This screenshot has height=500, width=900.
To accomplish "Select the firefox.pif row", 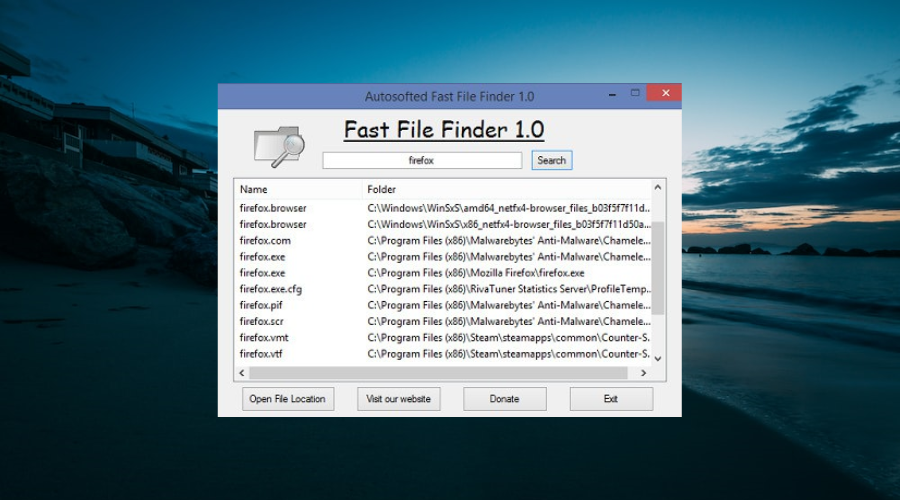I will (443, 305).
